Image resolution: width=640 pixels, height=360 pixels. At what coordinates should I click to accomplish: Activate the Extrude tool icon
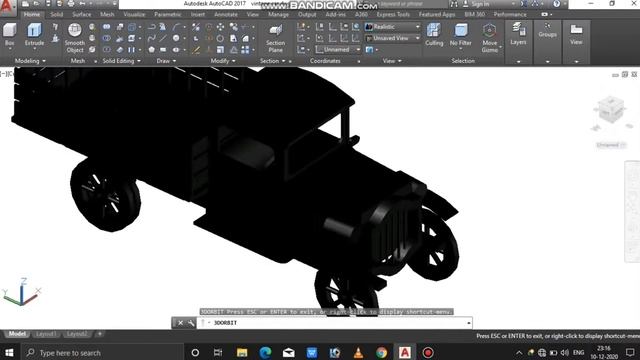coord(34,30)
